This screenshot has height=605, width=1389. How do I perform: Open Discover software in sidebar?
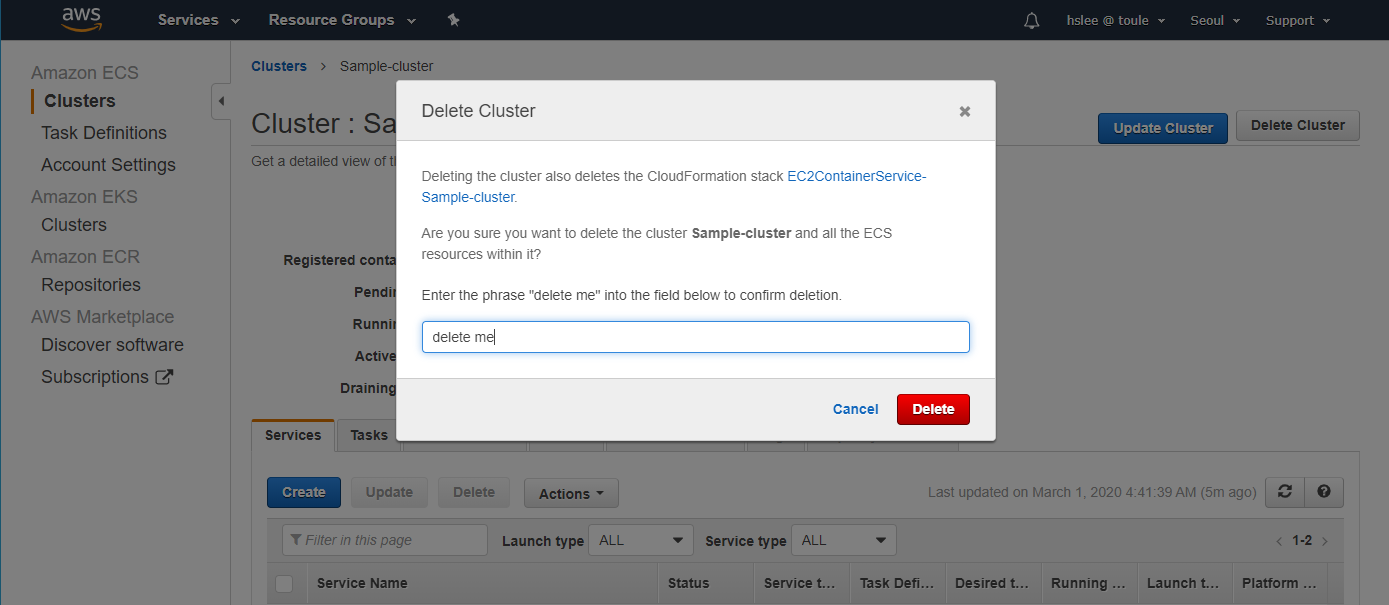pyautogui.click(x=112, y=345)
